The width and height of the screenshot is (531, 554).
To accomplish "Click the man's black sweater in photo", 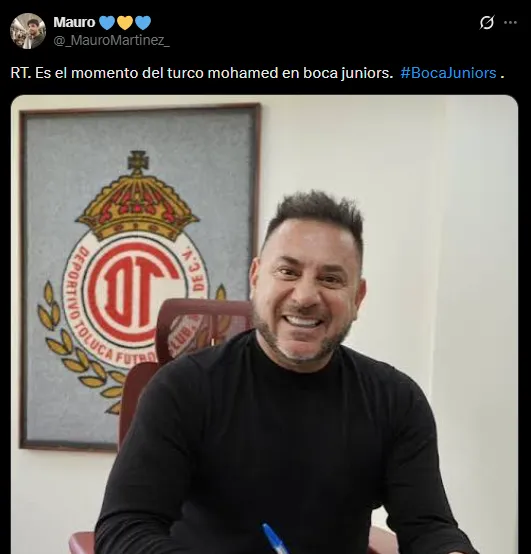I will tap(279, 452).
